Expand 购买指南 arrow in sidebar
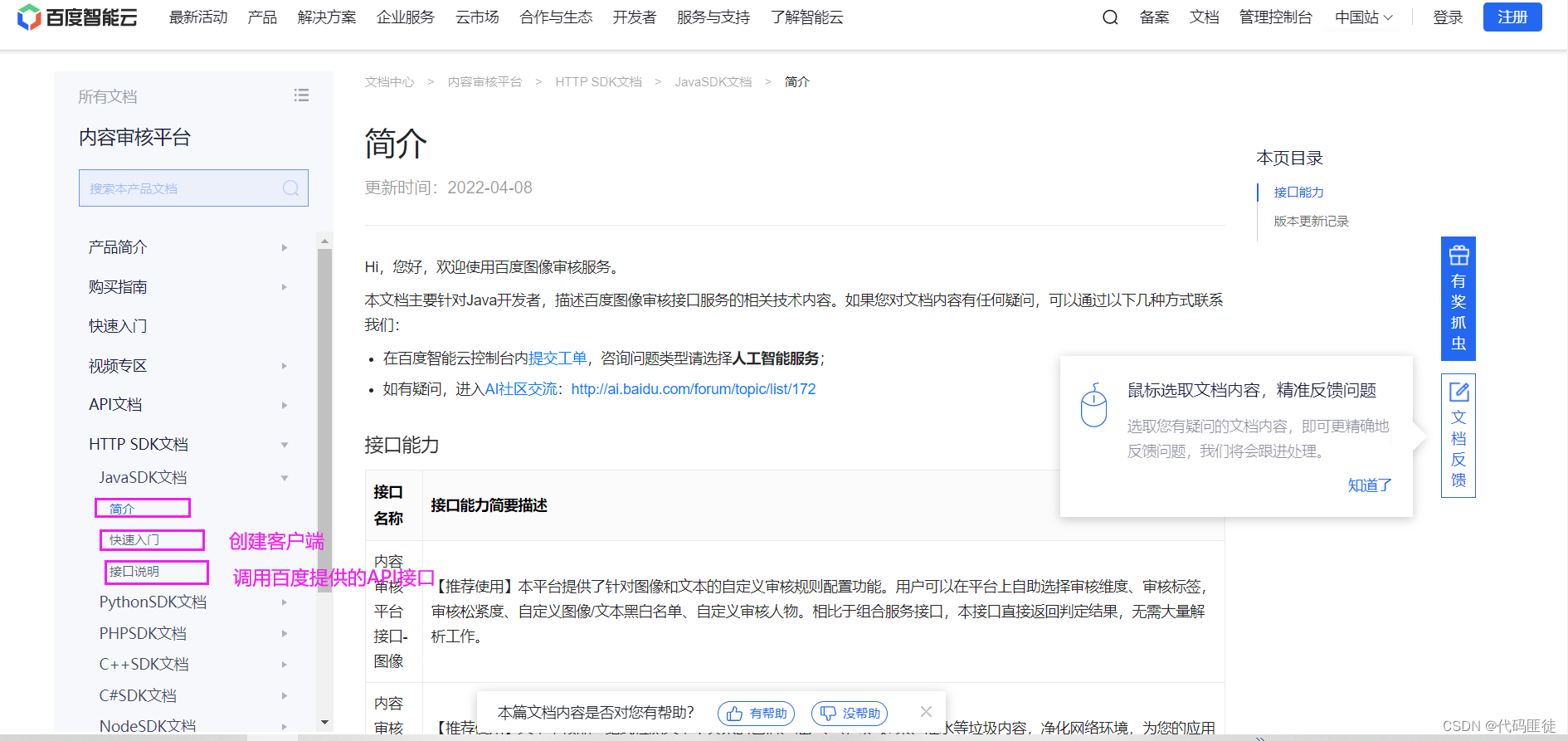Screen dimensions: 1568x741 pos(285,287)
